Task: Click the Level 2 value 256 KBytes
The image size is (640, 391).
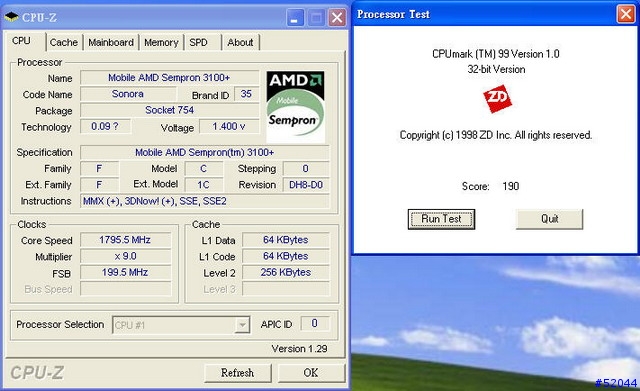Action: pos(286,272)
